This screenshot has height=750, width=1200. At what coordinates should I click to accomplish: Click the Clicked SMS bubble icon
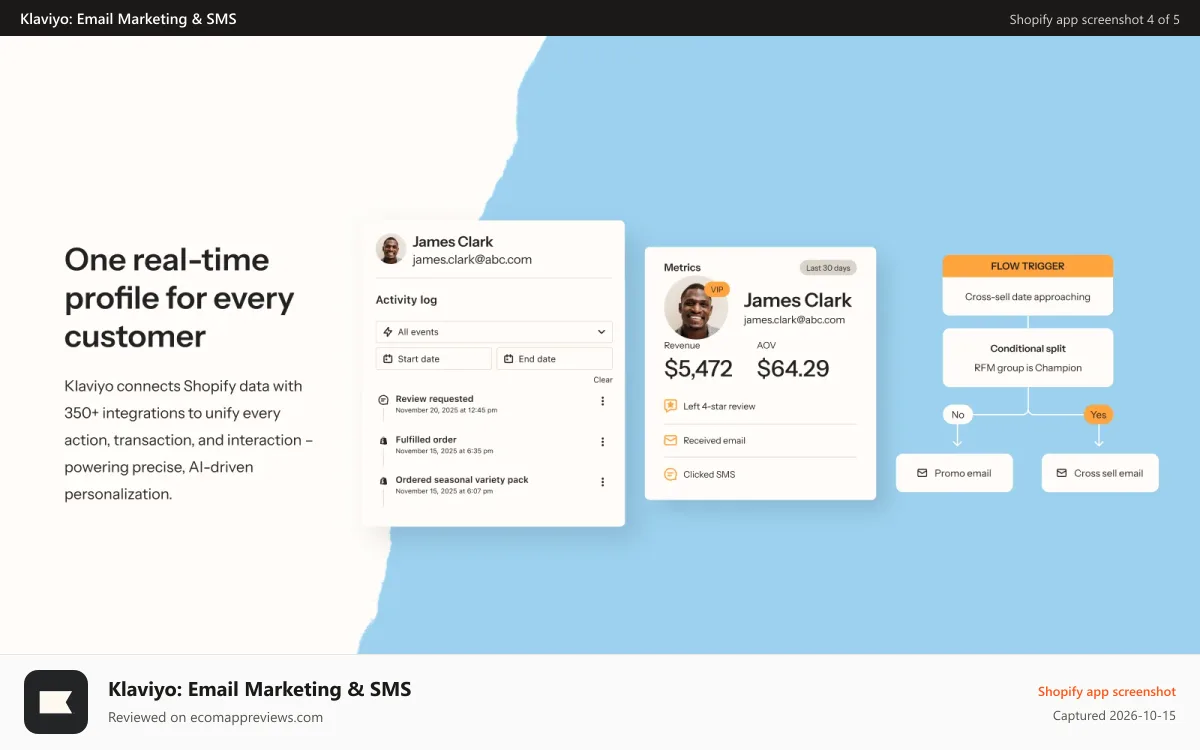[671, 475]
